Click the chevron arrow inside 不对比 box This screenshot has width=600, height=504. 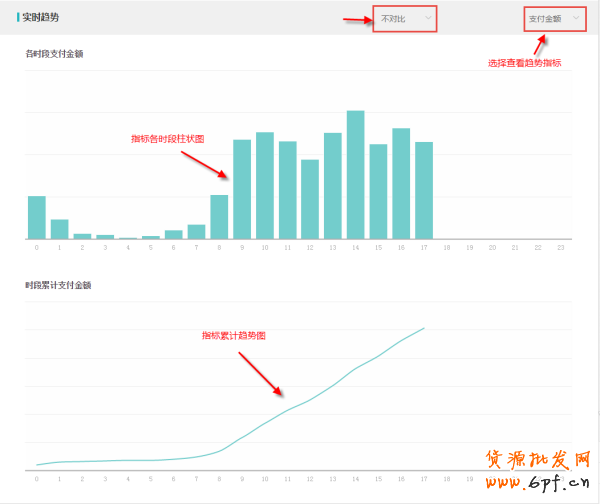[428, 18]
